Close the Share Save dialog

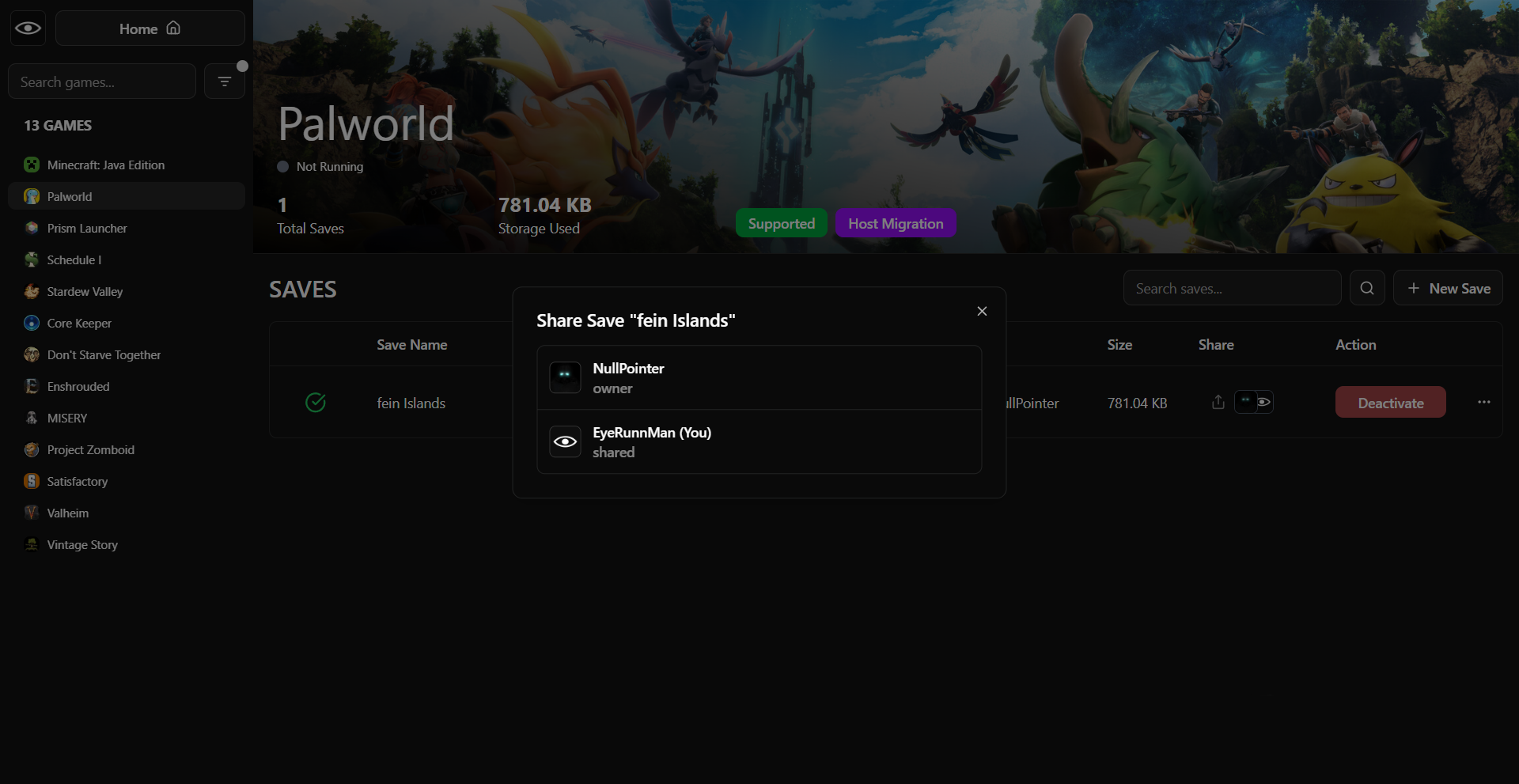click(x=982, y=311)
